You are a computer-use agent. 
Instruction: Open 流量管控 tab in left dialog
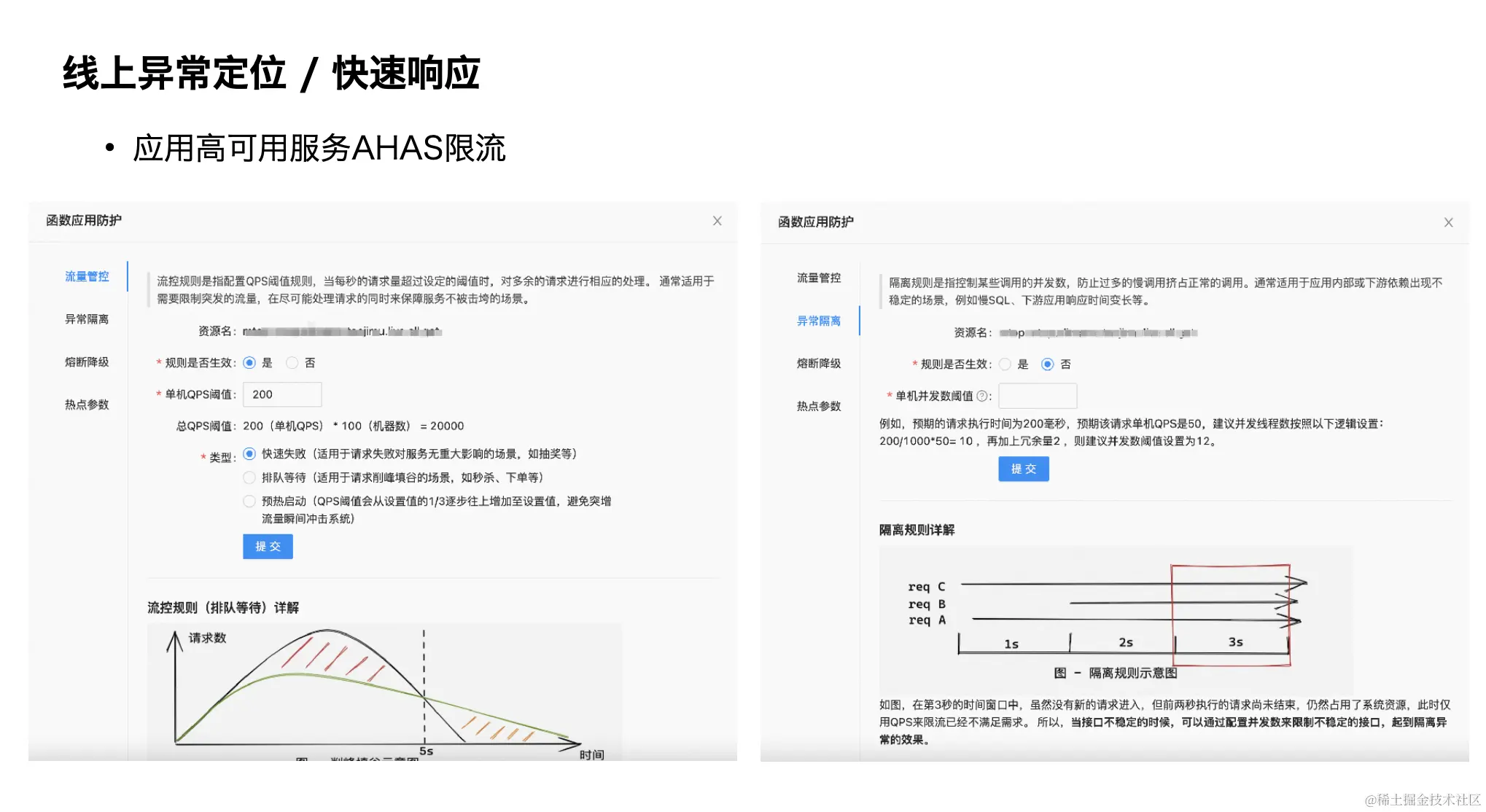click(x=87, y=276)
